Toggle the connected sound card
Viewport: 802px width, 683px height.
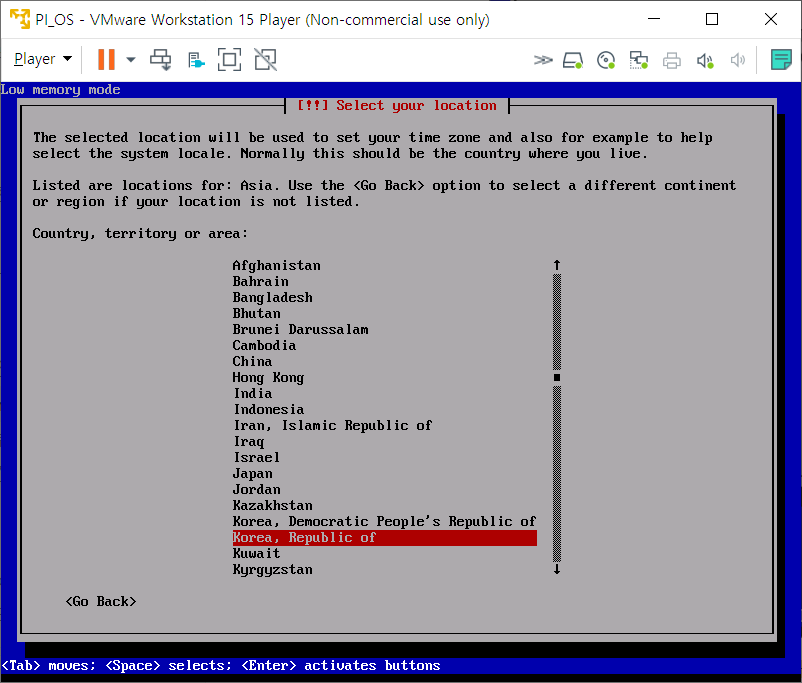tap(705, 60)
